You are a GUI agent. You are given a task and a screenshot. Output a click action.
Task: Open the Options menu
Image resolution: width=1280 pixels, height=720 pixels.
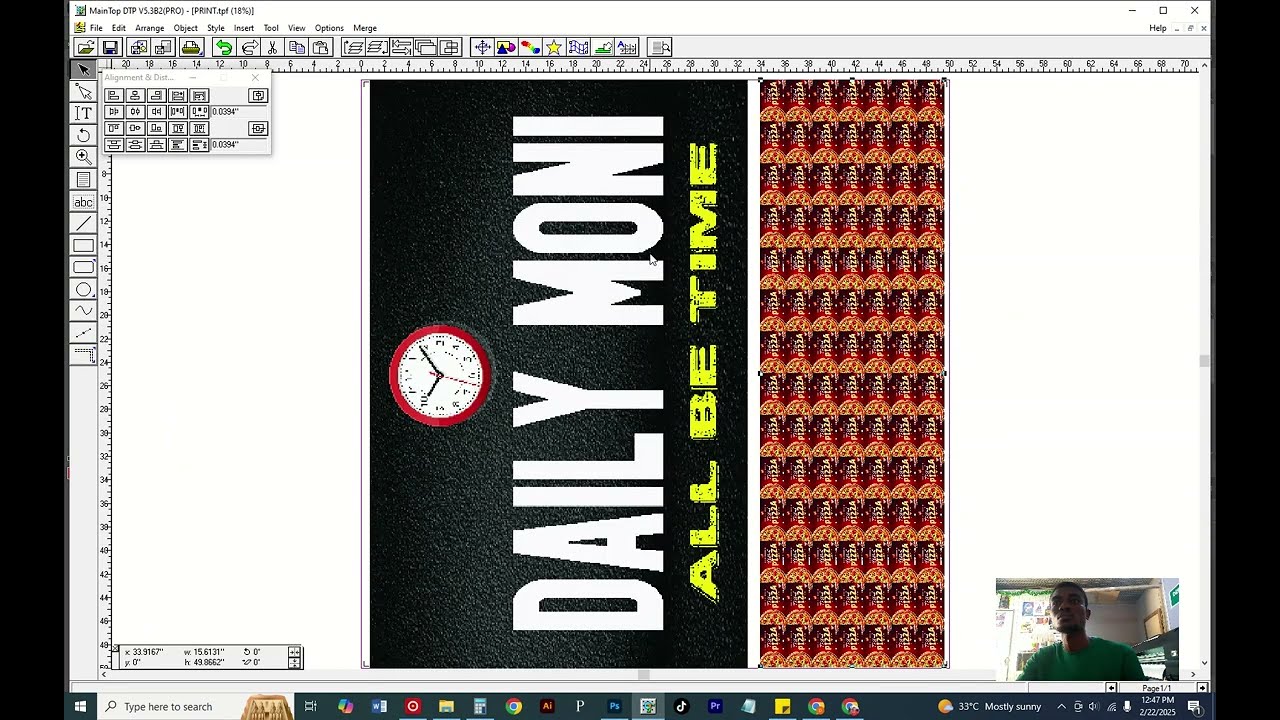(x=329, y=28)
